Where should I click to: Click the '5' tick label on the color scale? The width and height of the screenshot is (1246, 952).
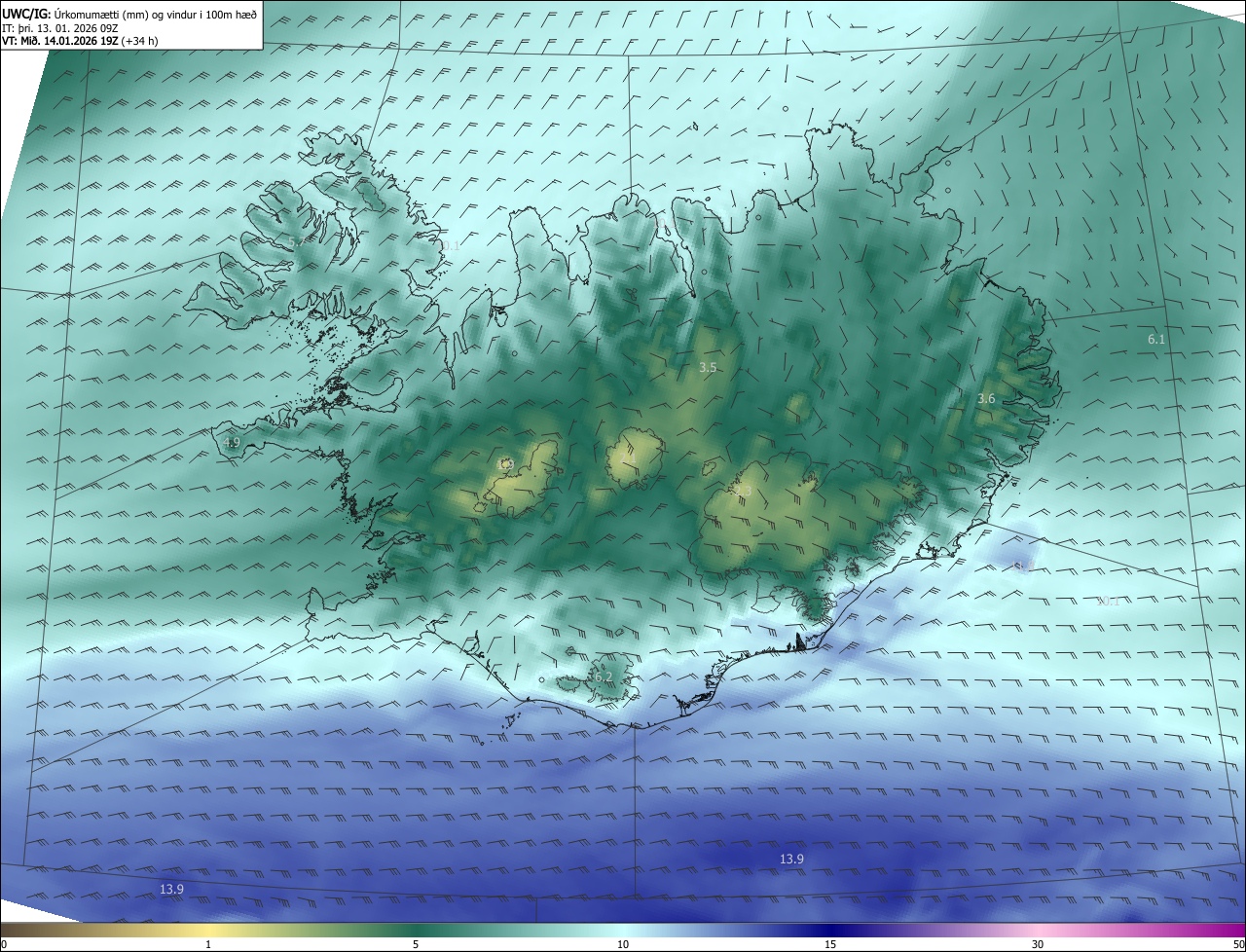pyautogui.click(x=416, y=945)
